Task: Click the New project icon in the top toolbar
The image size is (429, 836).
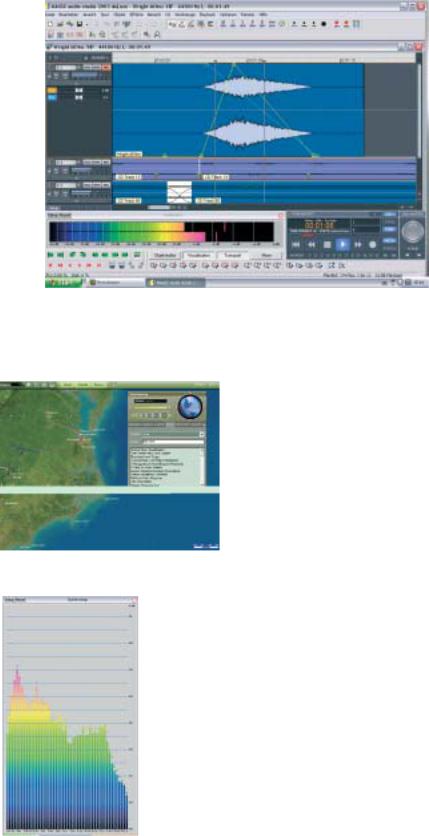Action: (50, 24)
